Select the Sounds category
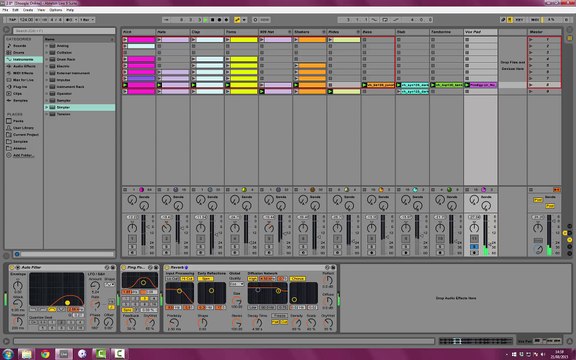The width and height of the screenshot is (576, 360). pyautogui.click(x=19, y=46)
